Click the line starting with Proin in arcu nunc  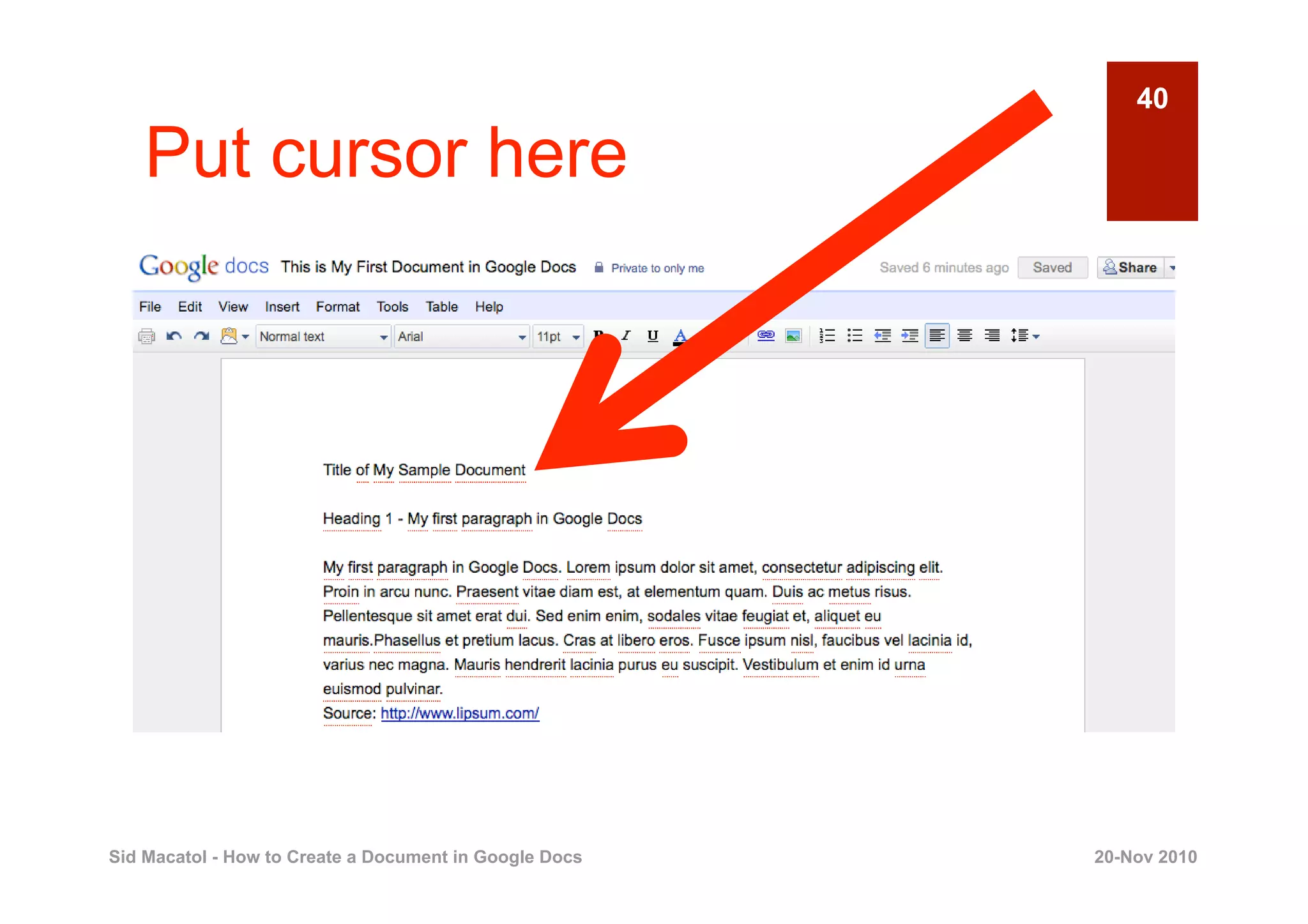coord(617,592)
